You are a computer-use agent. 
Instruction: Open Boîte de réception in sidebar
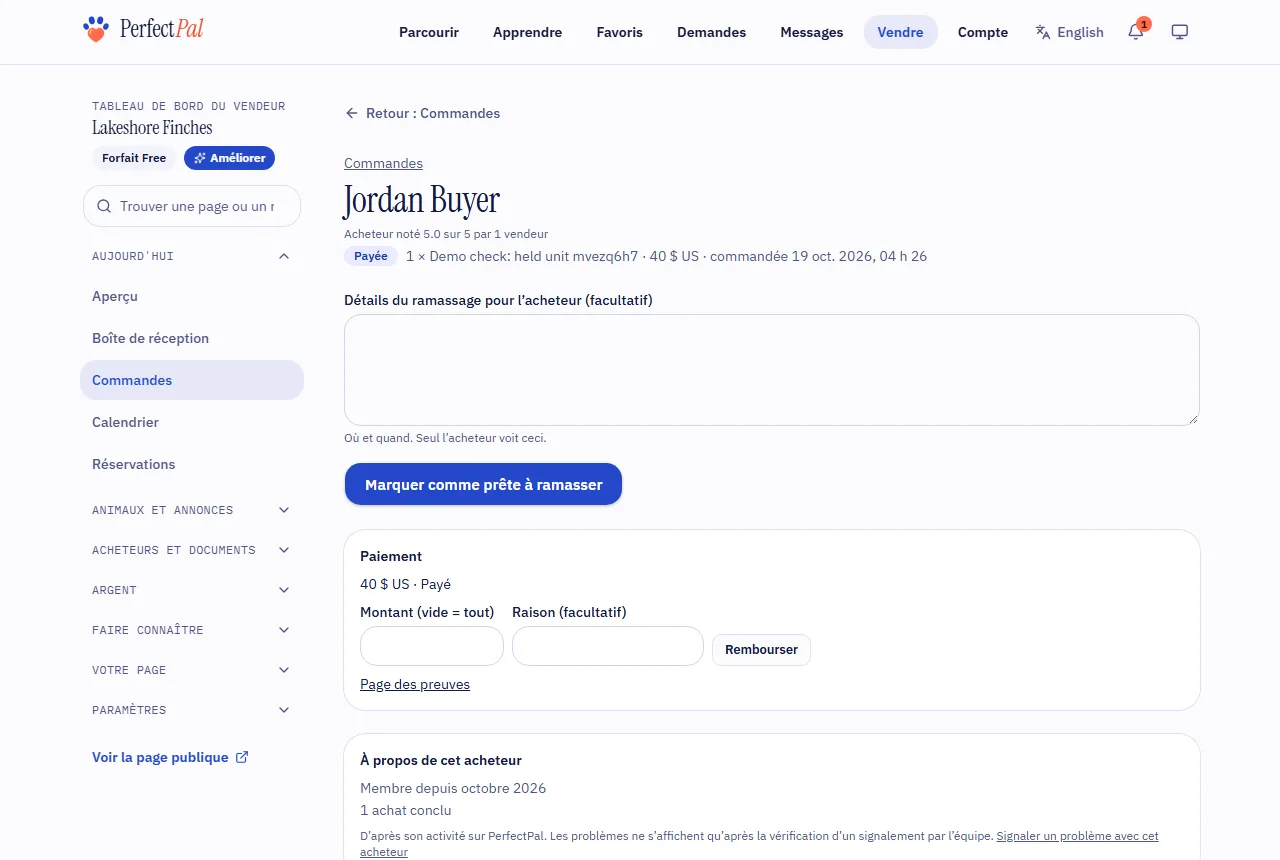192,338
